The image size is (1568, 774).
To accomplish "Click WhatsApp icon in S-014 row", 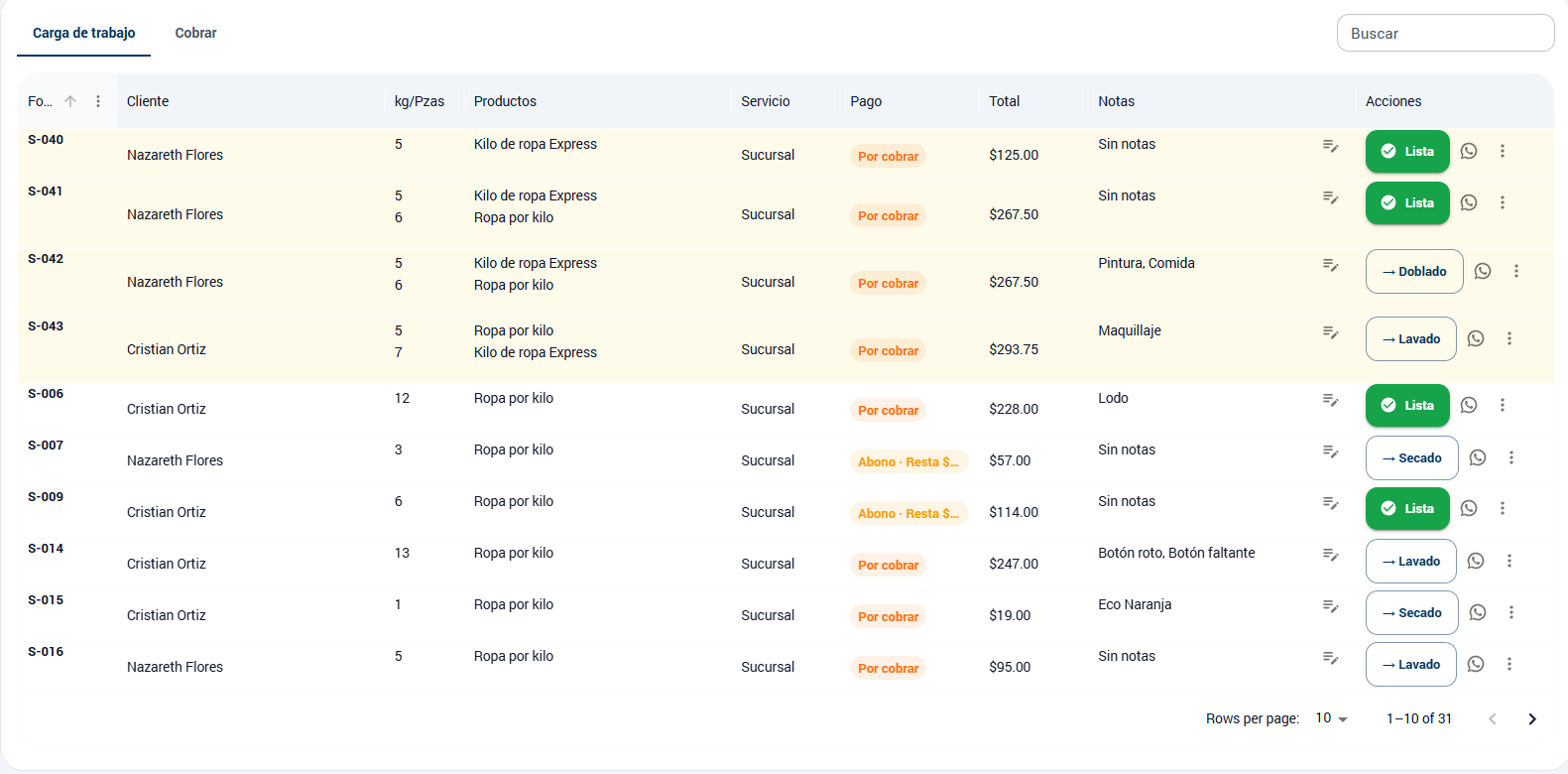I will point(1475,561).
